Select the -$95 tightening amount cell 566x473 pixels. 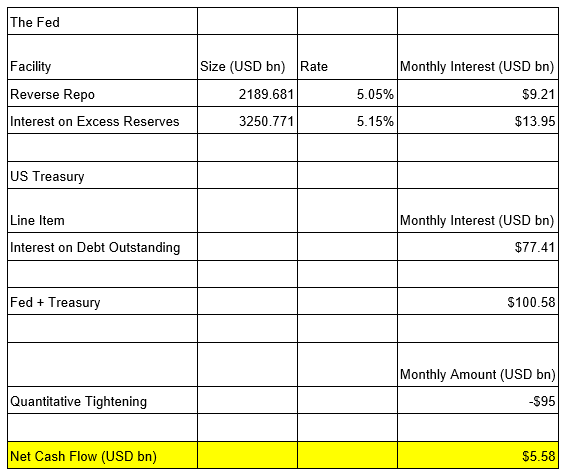point(478,400)
